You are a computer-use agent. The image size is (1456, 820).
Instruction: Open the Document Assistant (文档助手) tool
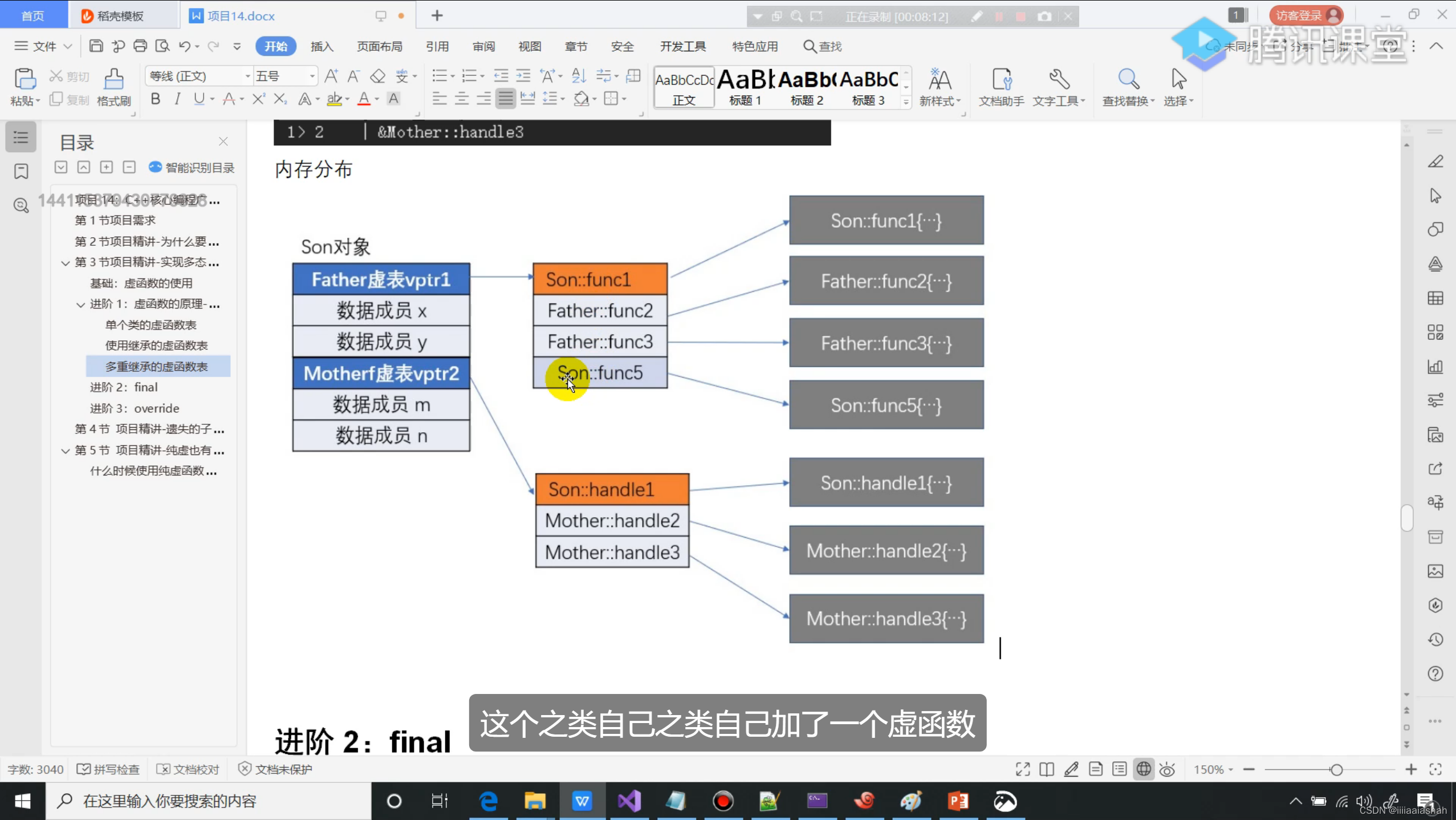pos(1002,87)
